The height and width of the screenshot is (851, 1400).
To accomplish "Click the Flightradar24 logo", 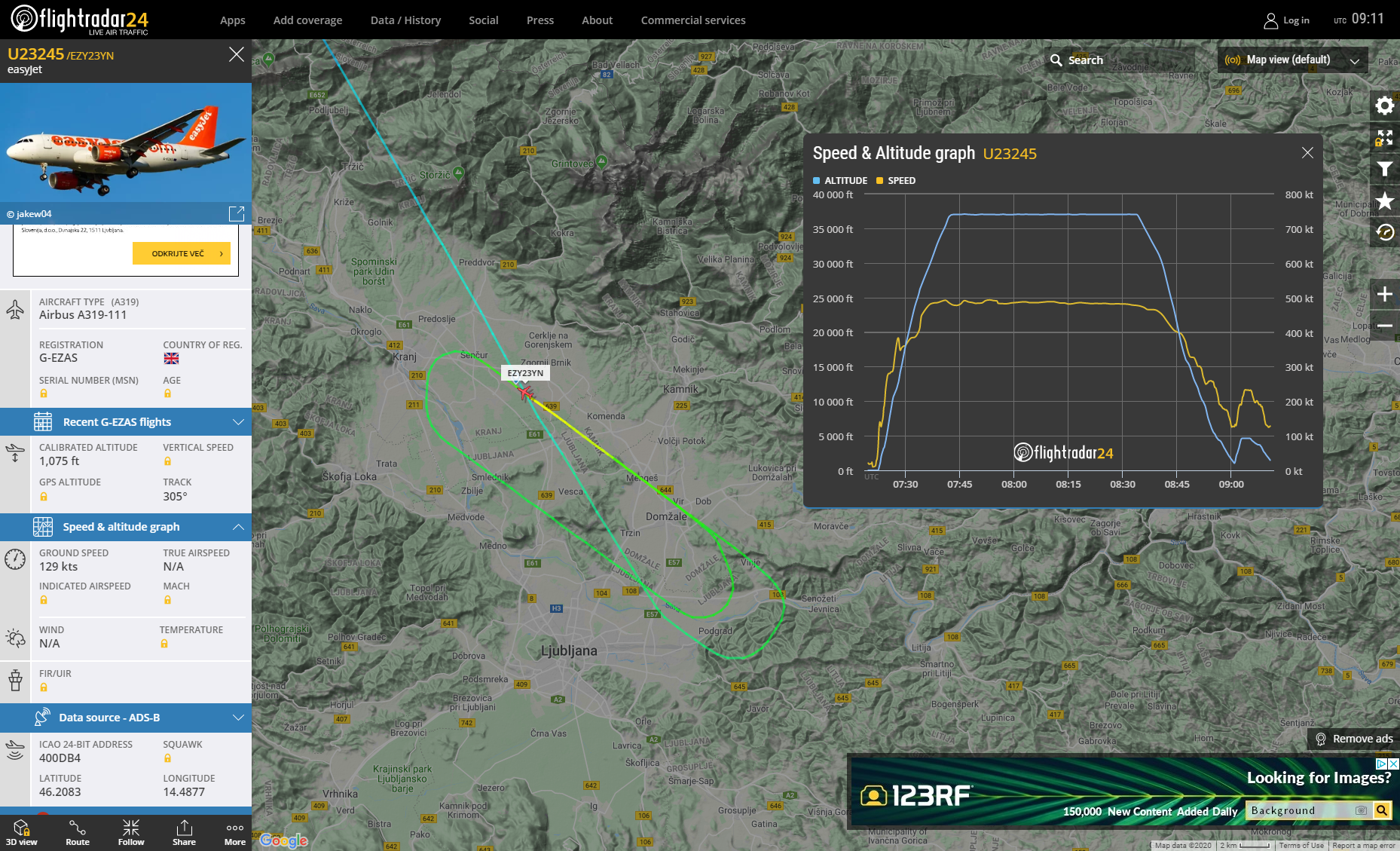I will click(79, 19).
